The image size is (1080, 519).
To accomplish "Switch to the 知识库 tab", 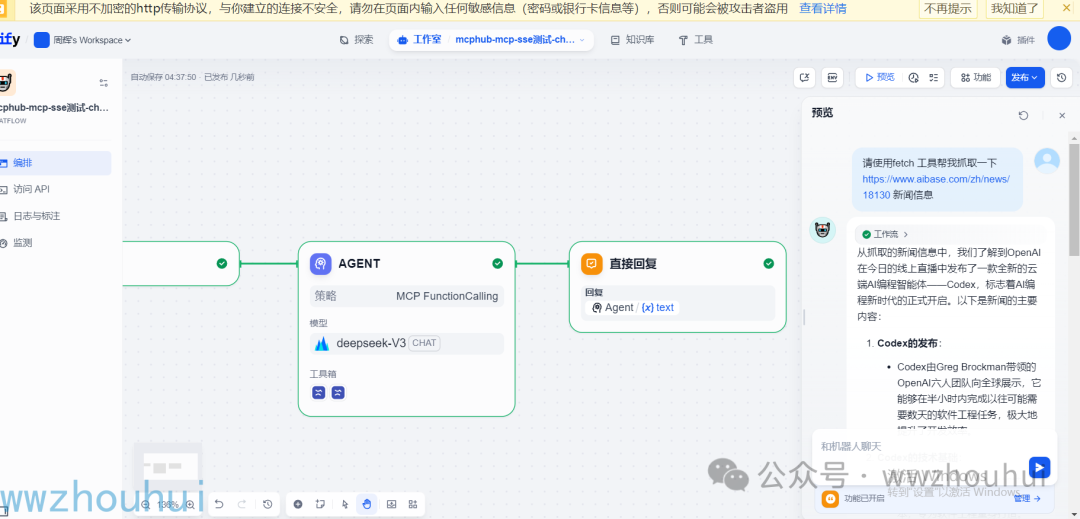I will click(632, 40).
